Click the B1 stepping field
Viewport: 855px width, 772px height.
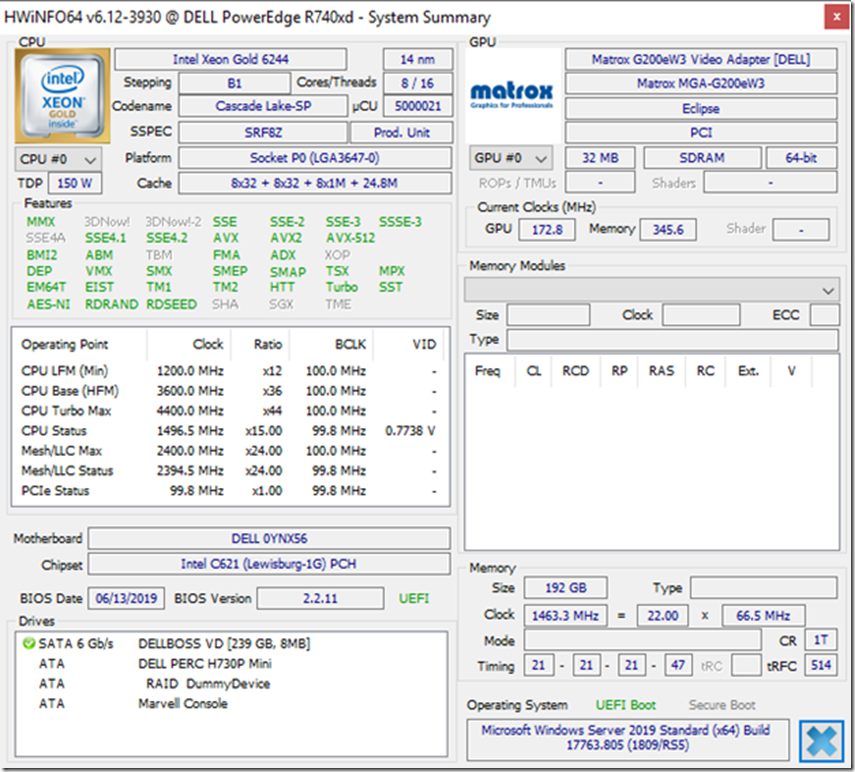tap(234, 83)
